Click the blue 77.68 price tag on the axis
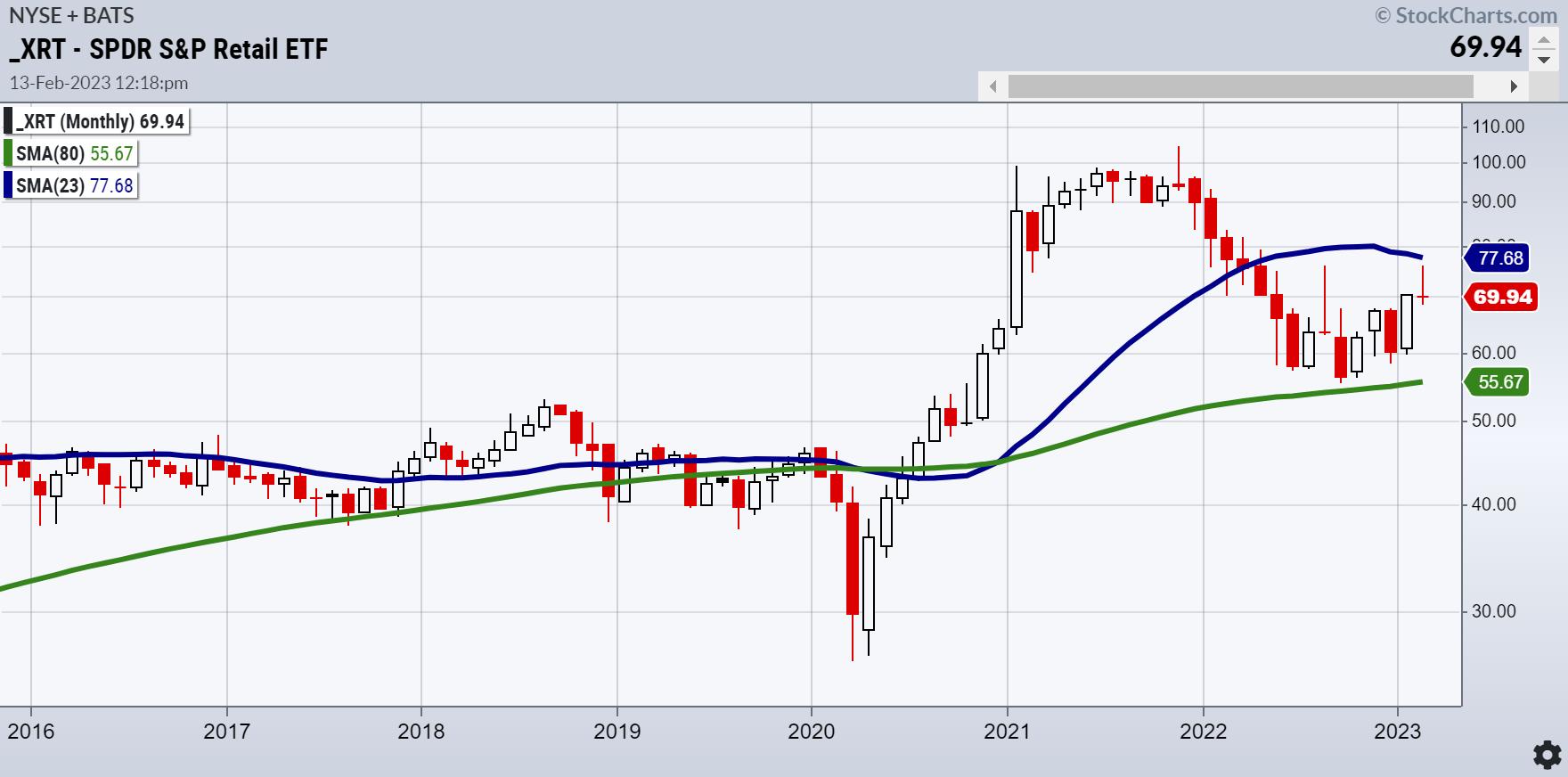 [1499, 258]
